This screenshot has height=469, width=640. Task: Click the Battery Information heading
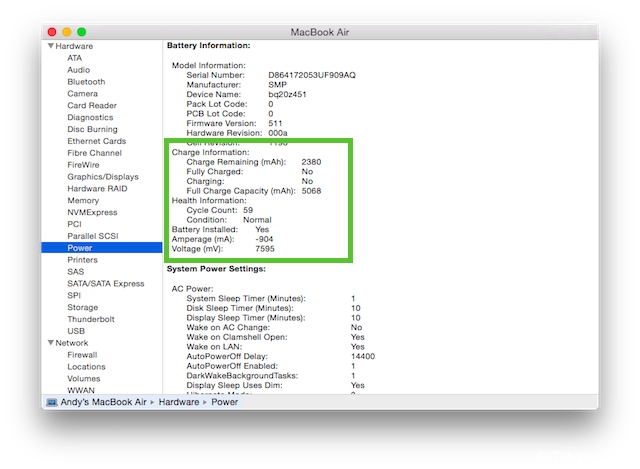(209, 45)
